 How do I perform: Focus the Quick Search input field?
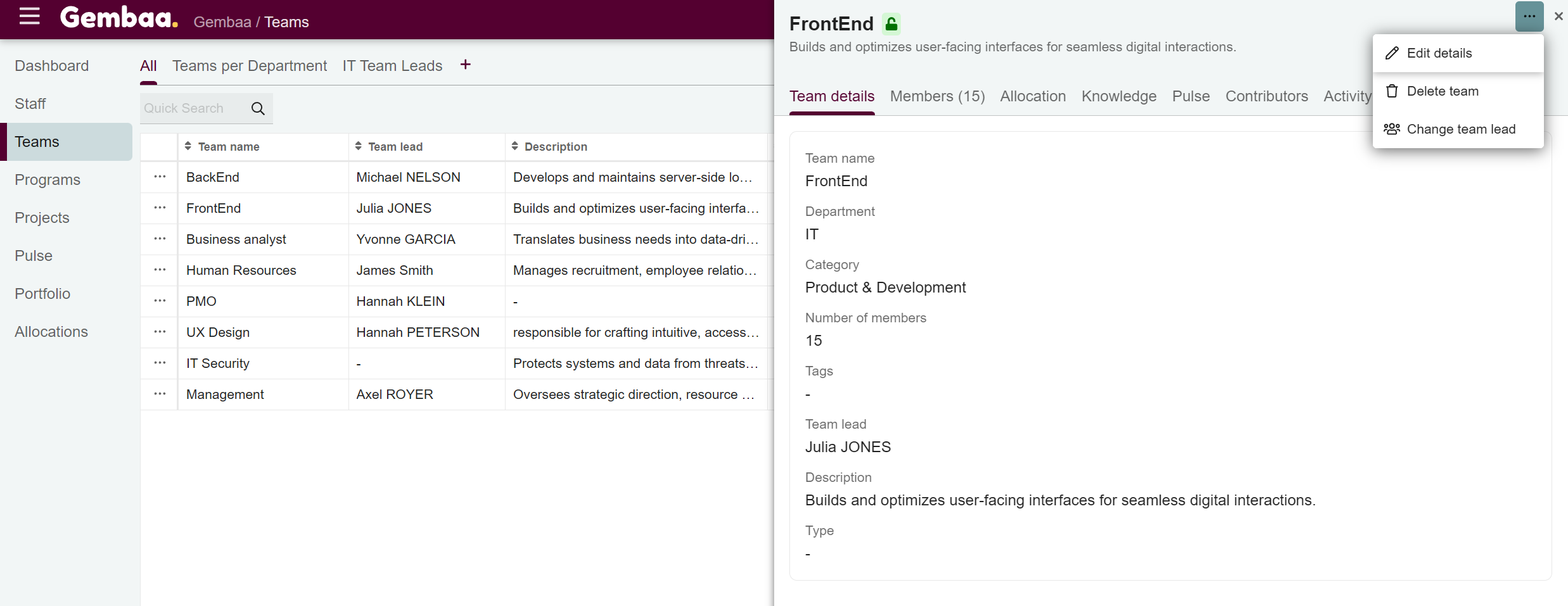tap(193, 108)
